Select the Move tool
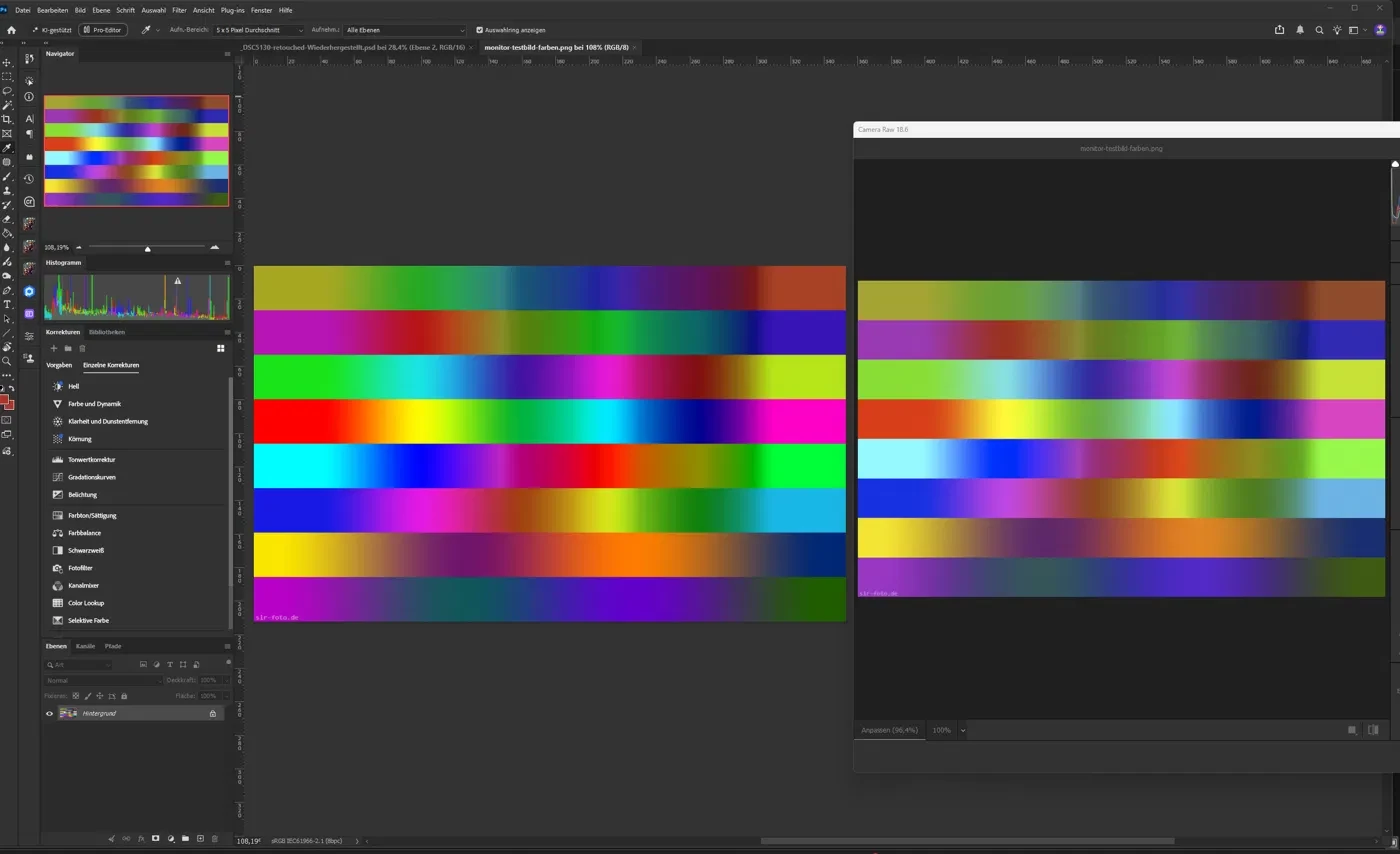The width and height of the screenshot is (1400, 854). (x=7, y=62)
